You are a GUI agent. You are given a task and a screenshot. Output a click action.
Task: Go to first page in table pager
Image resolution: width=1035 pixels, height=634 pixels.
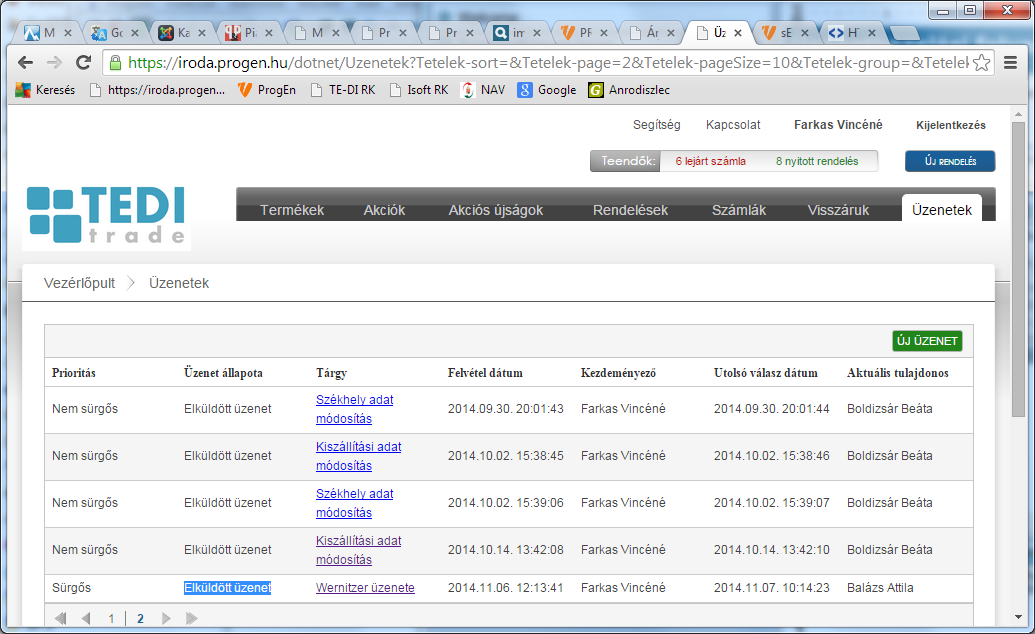click(x=61, y=618)
